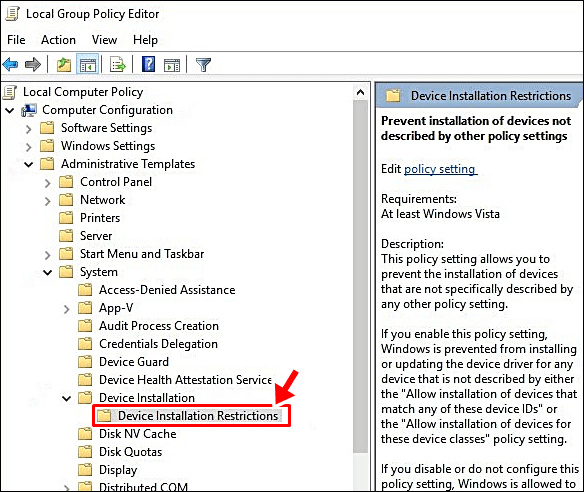Open Help via the question mark icon
Viewport: 584px width, 492px height.
[x=148, y=64]
